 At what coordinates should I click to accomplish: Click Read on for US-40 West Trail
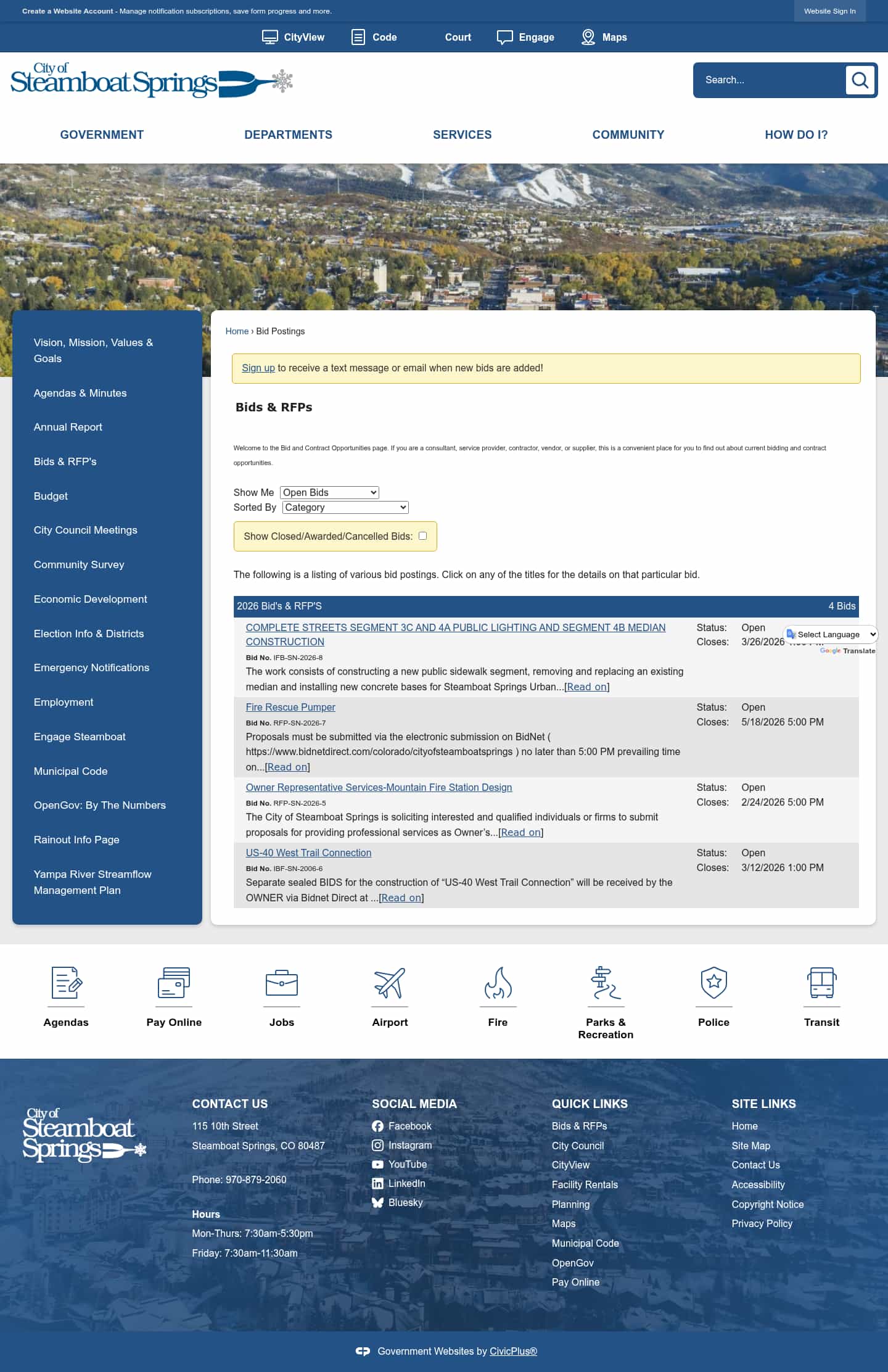click(x=401, y=898)
